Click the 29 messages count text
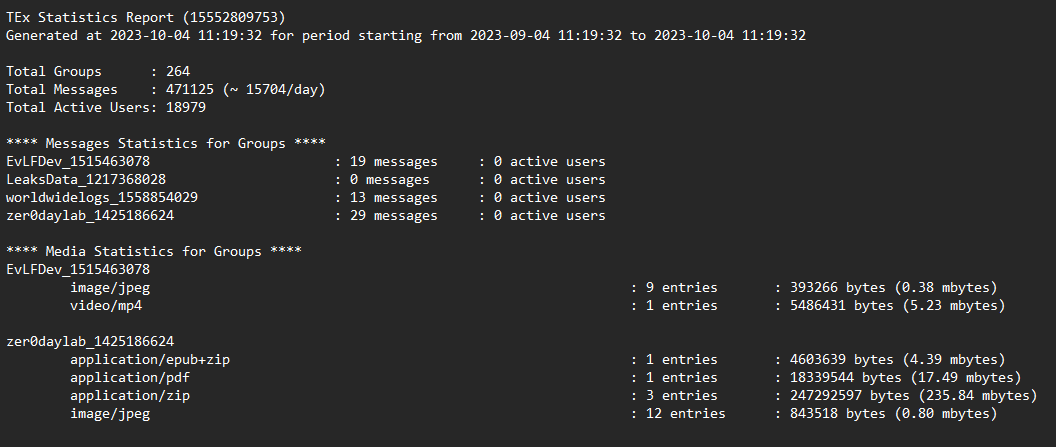This screenshot has width=1056, height=447. click(x=394, y=215)
